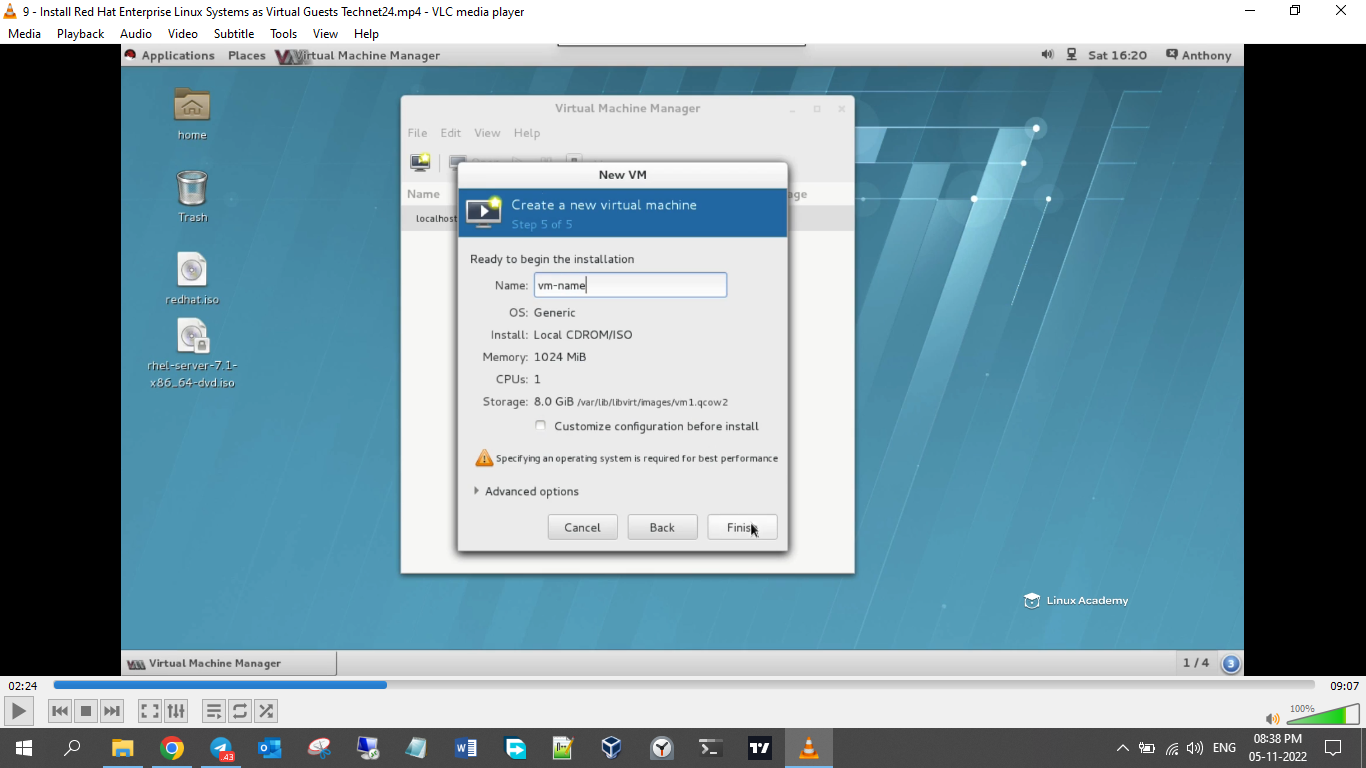This screenshot has height=768, width=1366.
Task: Stop playback in VLC
Action: (x=86, y=711)
